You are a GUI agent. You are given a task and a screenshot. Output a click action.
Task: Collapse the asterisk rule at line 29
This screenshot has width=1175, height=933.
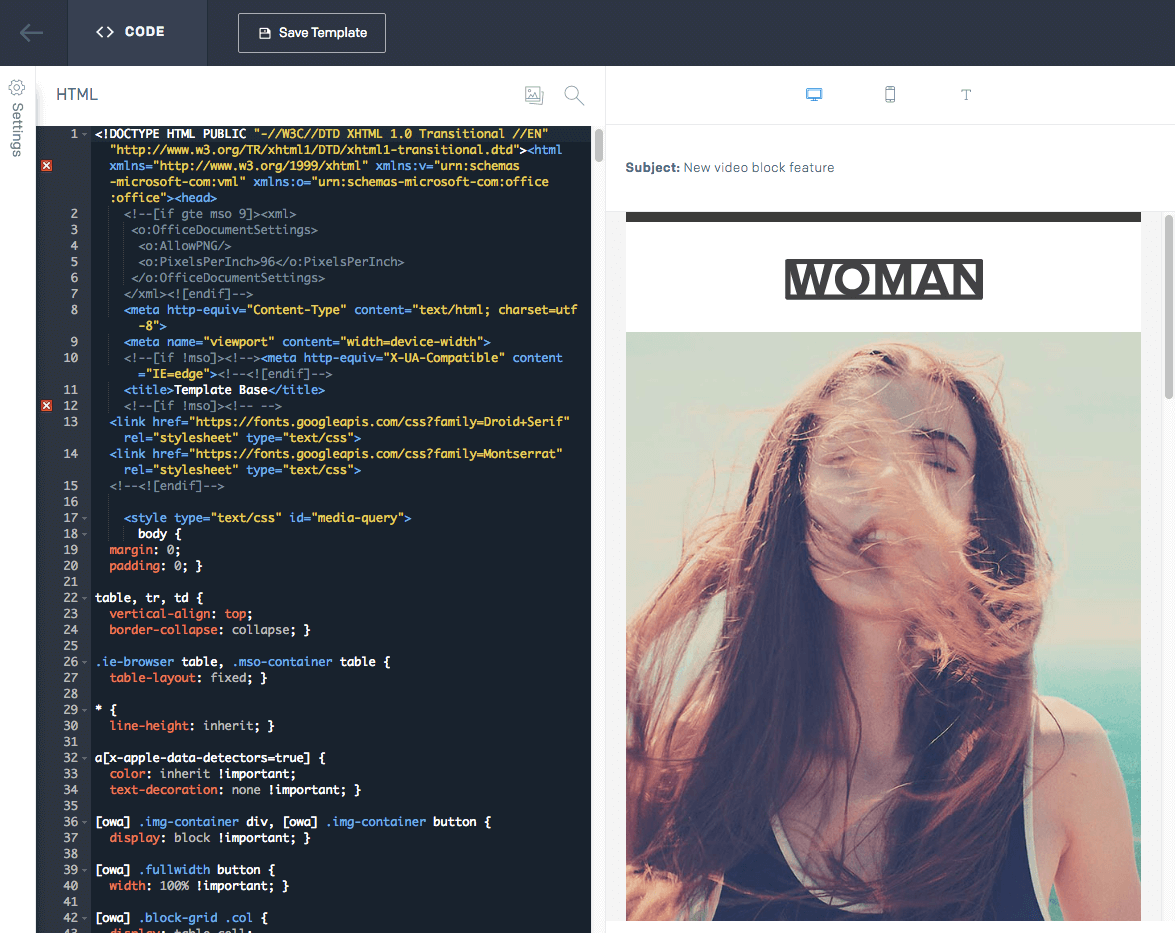point(85,710)
